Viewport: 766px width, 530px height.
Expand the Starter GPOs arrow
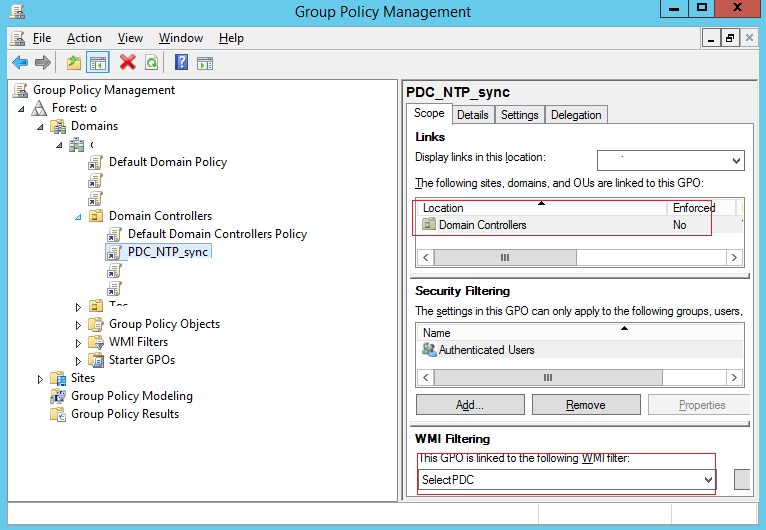pyautogui.click(x=78, y=361)
